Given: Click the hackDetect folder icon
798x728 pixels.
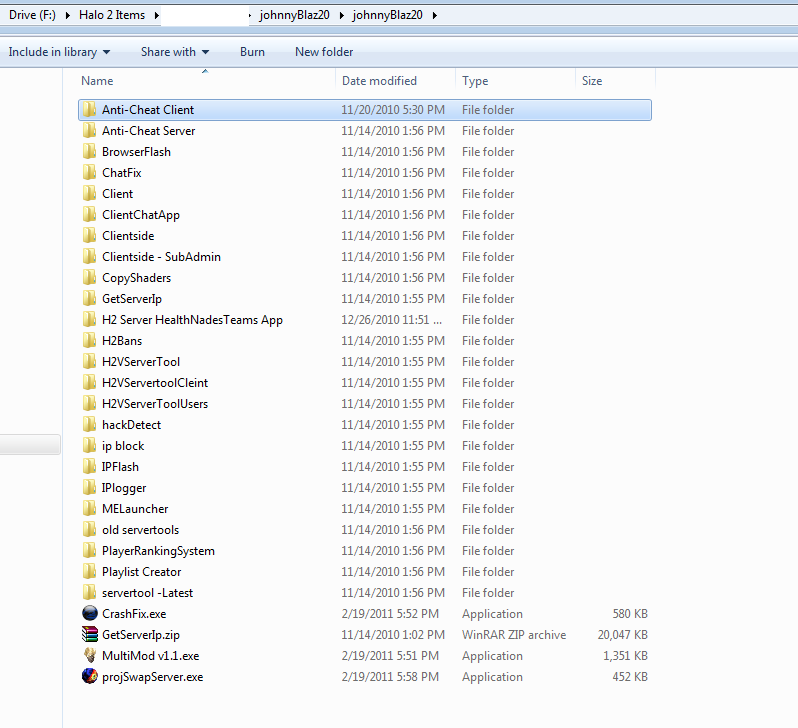Looking at the screenshot, I should point(90,425).
